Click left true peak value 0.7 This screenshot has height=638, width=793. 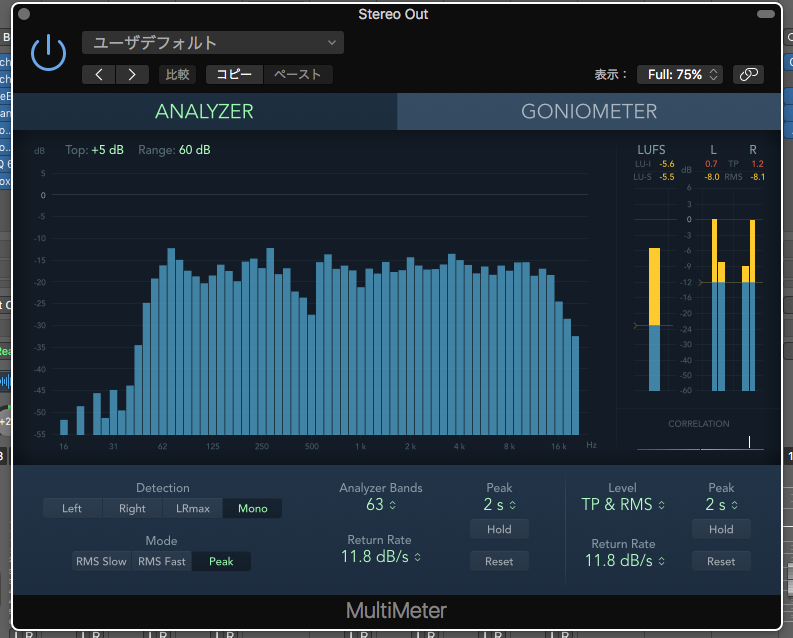(x=711, y=164)
